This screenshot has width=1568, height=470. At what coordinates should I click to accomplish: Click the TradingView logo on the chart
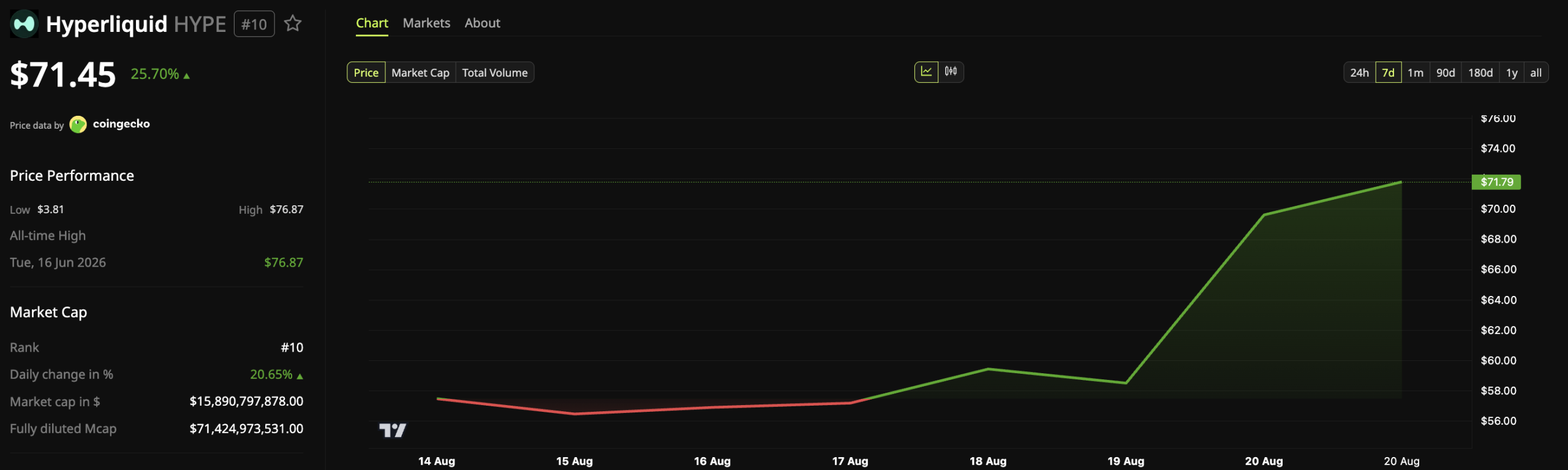pos(393,430)
